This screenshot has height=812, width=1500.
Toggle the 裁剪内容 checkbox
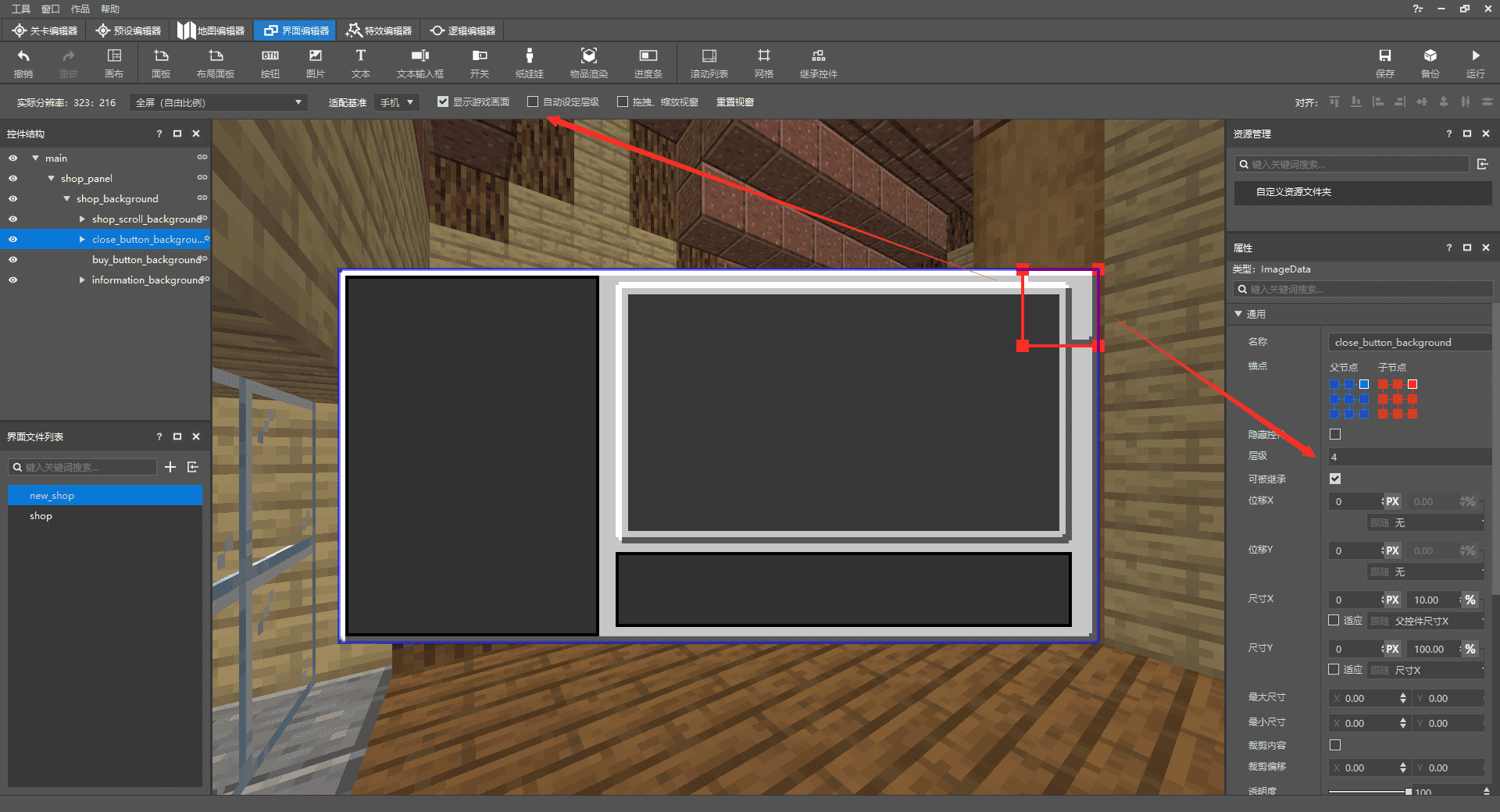[1335, 745]
